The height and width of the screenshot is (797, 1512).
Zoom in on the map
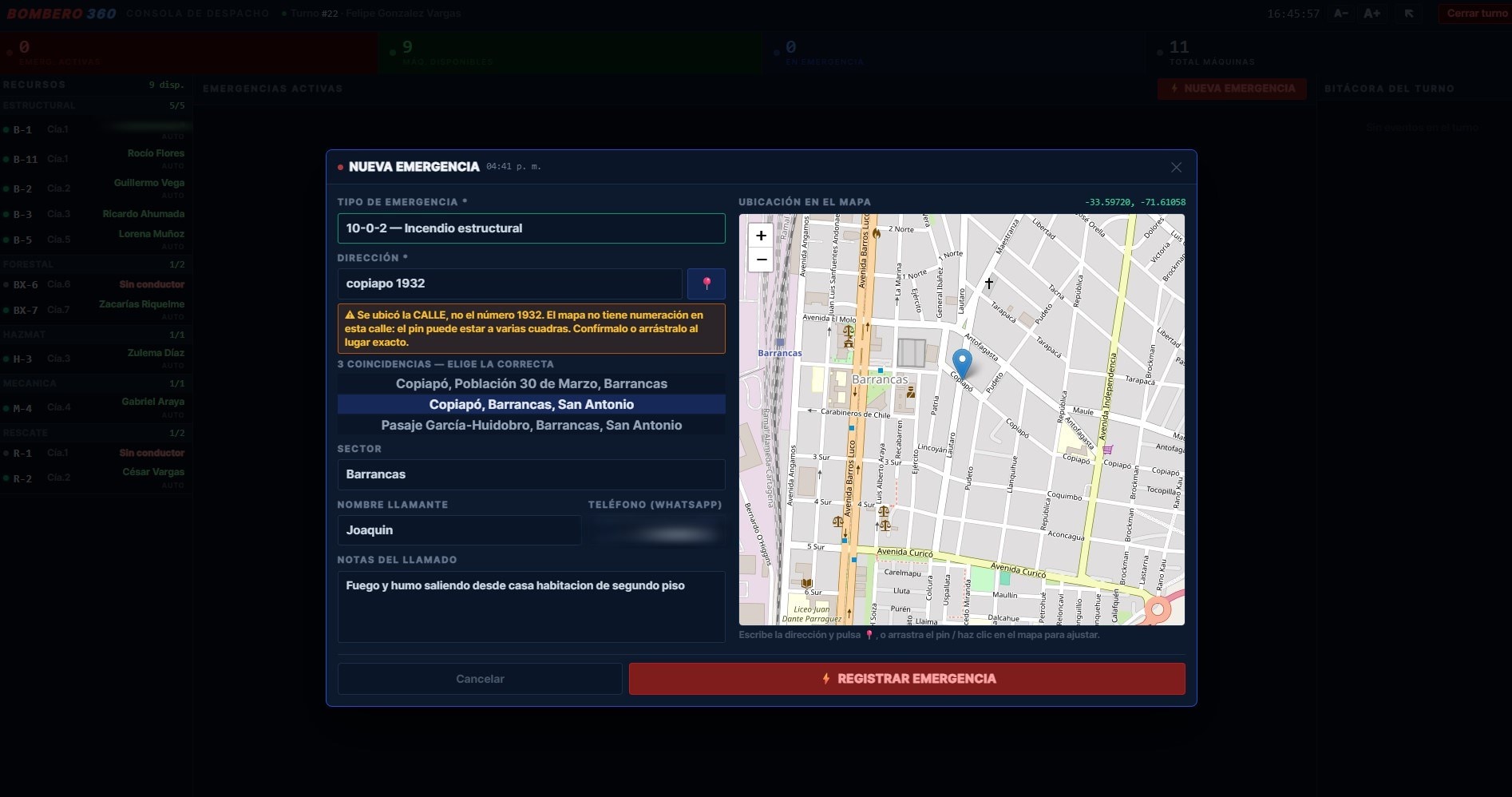[x=761, y=236]
